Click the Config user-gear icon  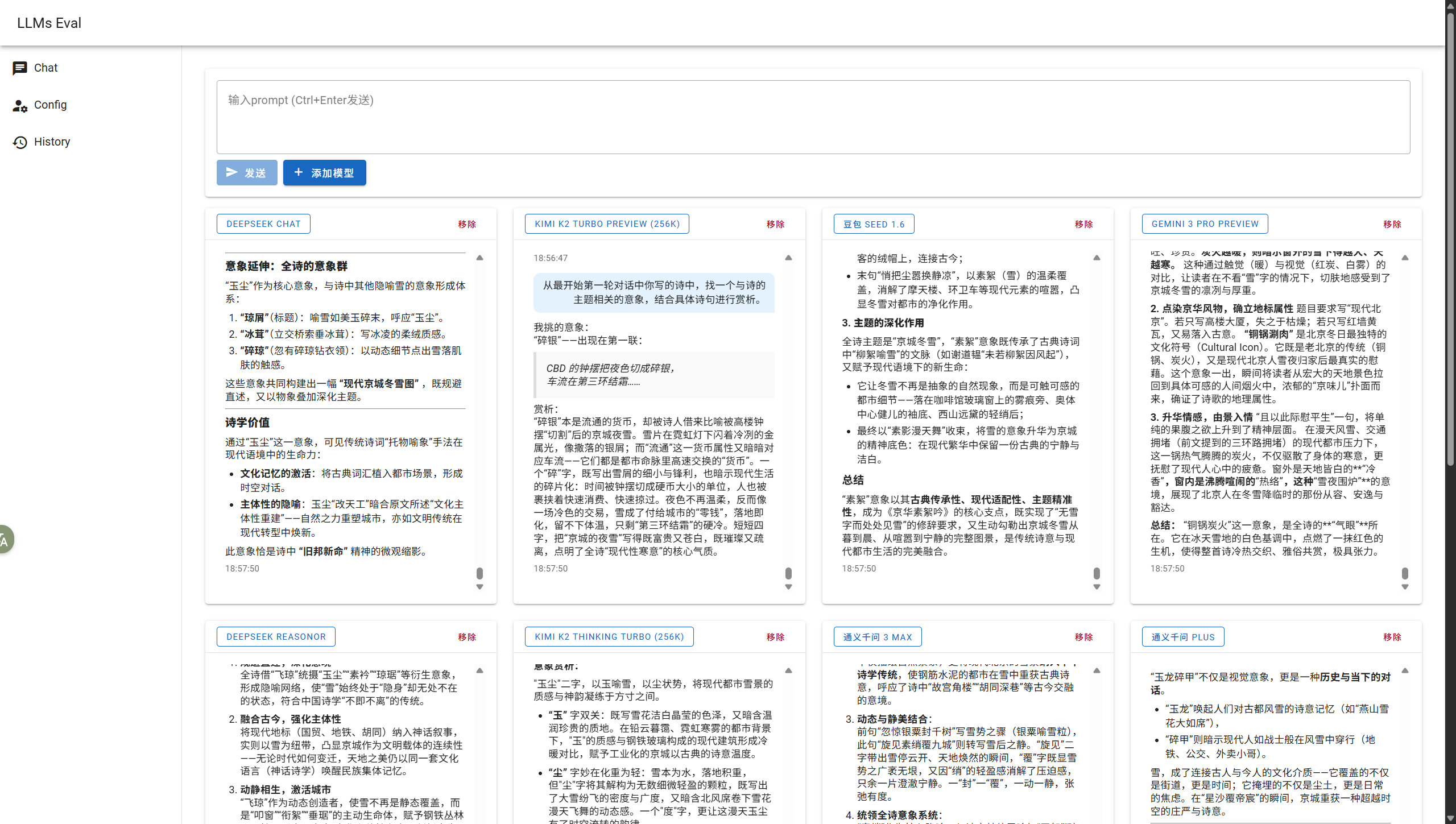[x=20, y=105]
